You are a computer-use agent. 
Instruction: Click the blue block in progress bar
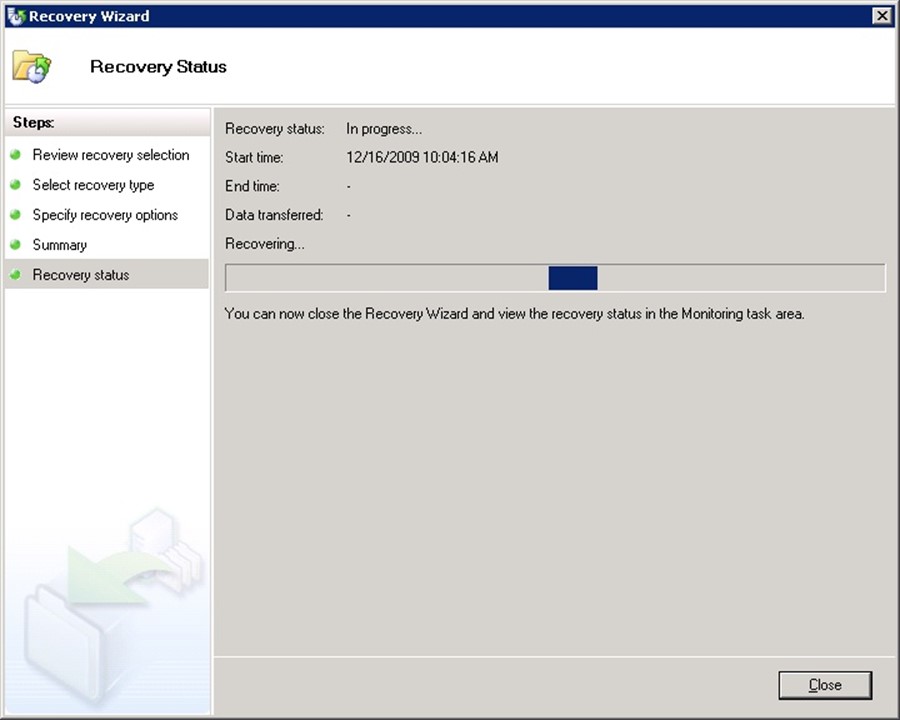pos(573,278)
